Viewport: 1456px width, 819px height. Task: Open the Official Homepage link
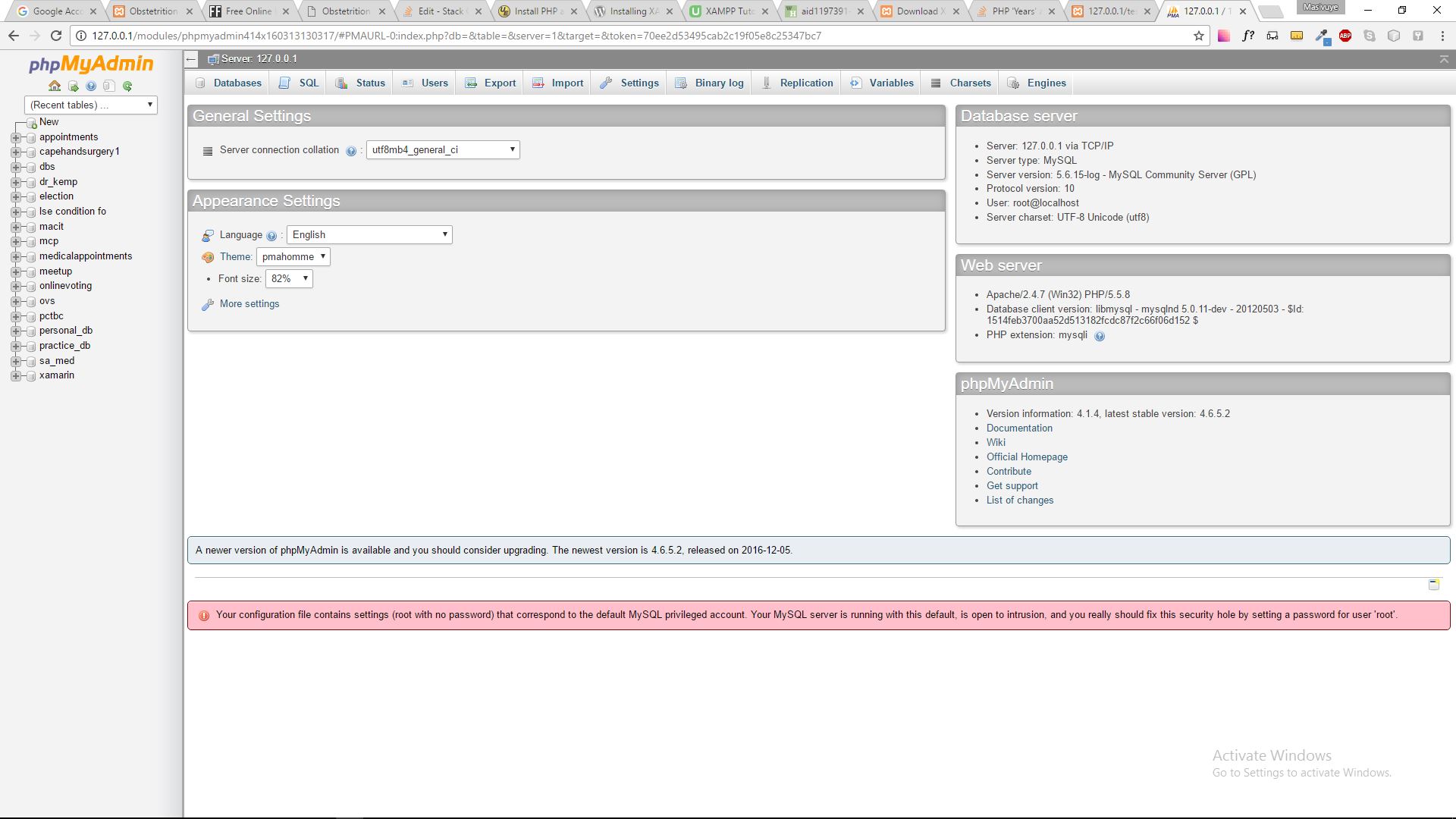point(1027,457)
